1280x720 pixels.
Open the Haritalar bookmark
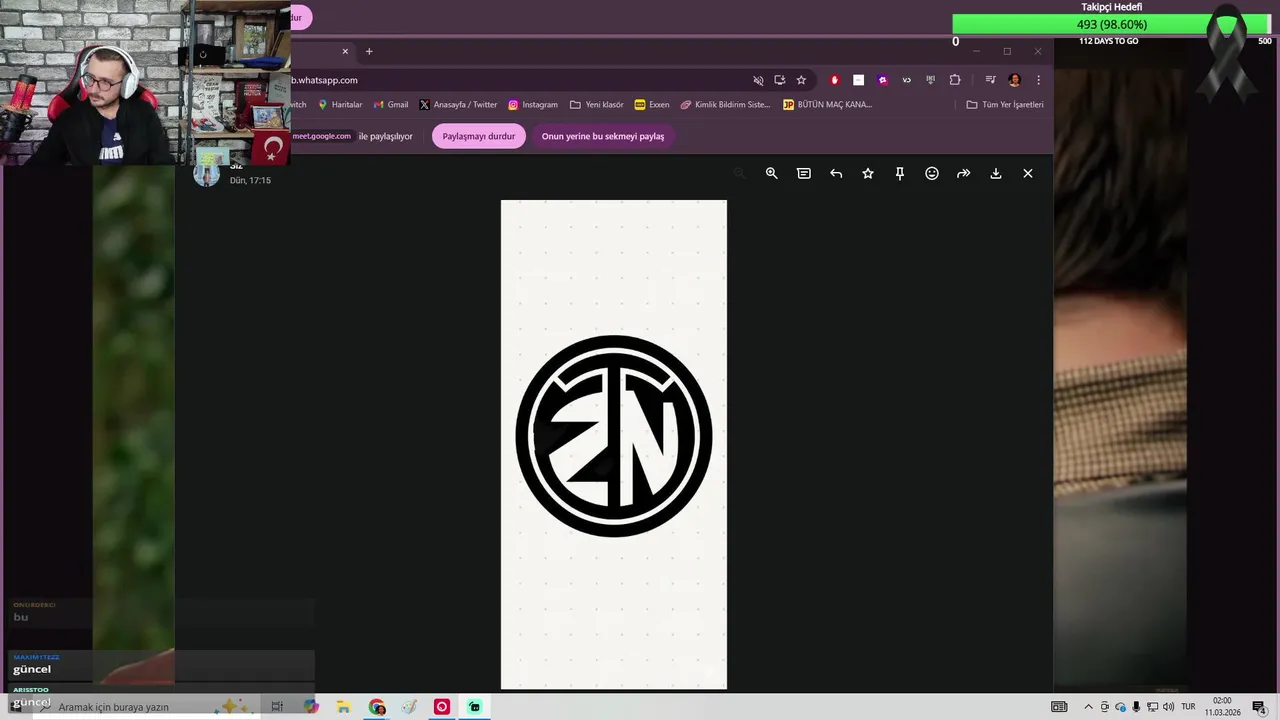click(340, 104)
